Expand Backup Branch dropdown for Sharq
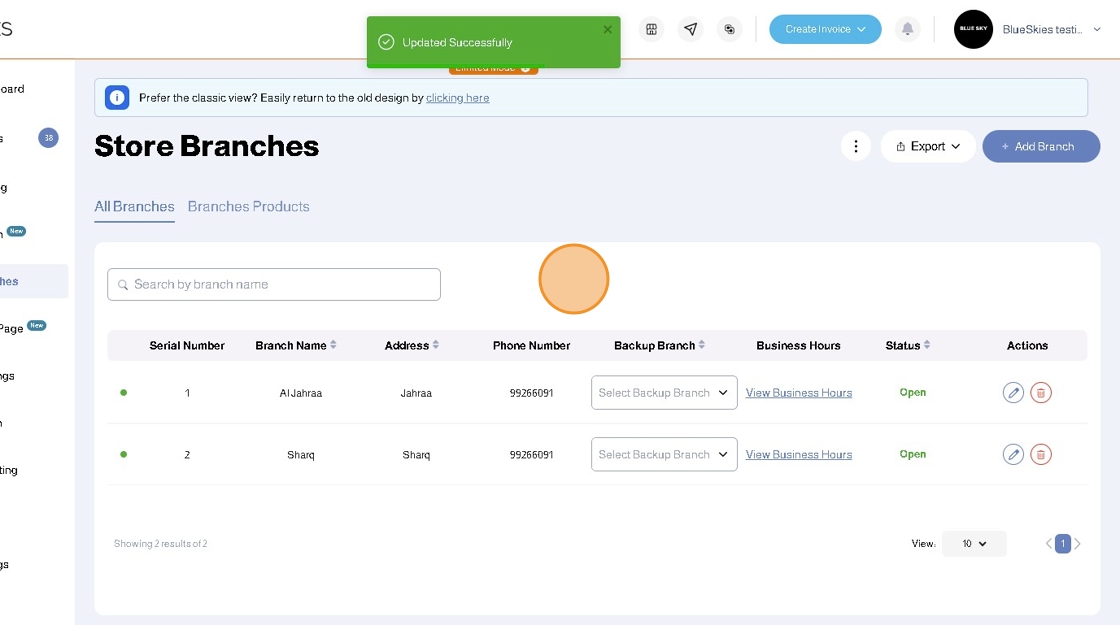The image size is (1120, 625). 664,455
